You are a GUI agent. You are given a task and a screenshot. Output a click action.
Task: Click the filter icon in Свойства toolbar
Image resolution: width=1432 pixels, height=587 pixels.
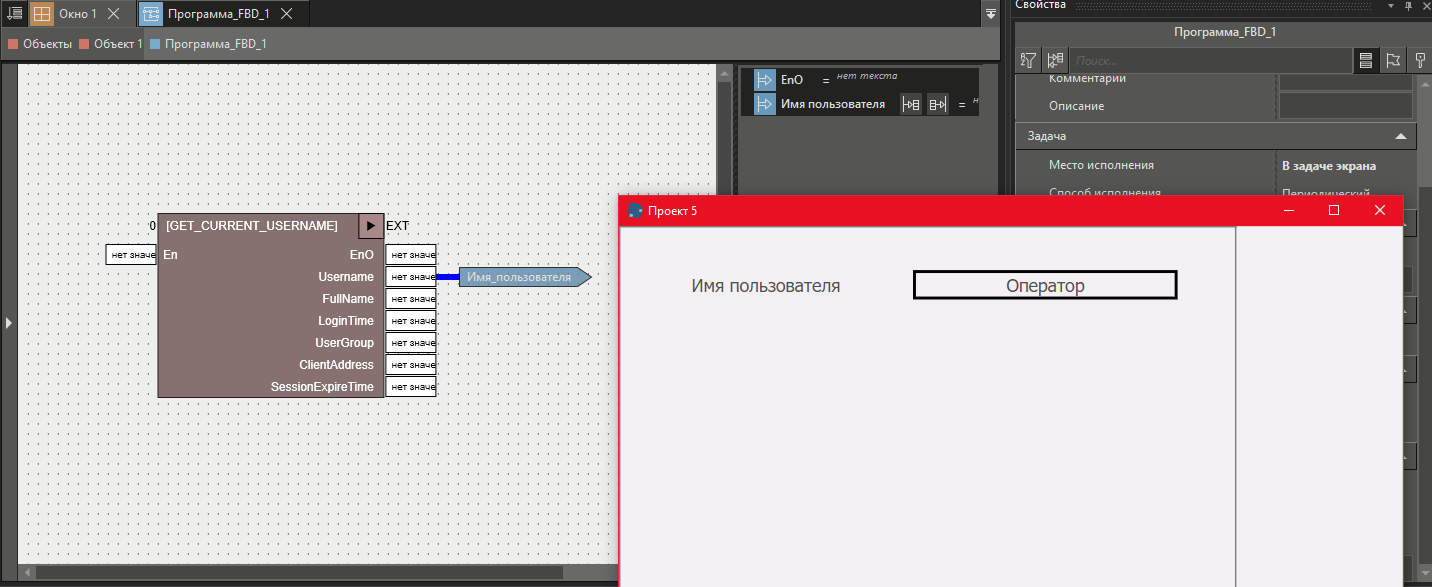pos(1028,60)
